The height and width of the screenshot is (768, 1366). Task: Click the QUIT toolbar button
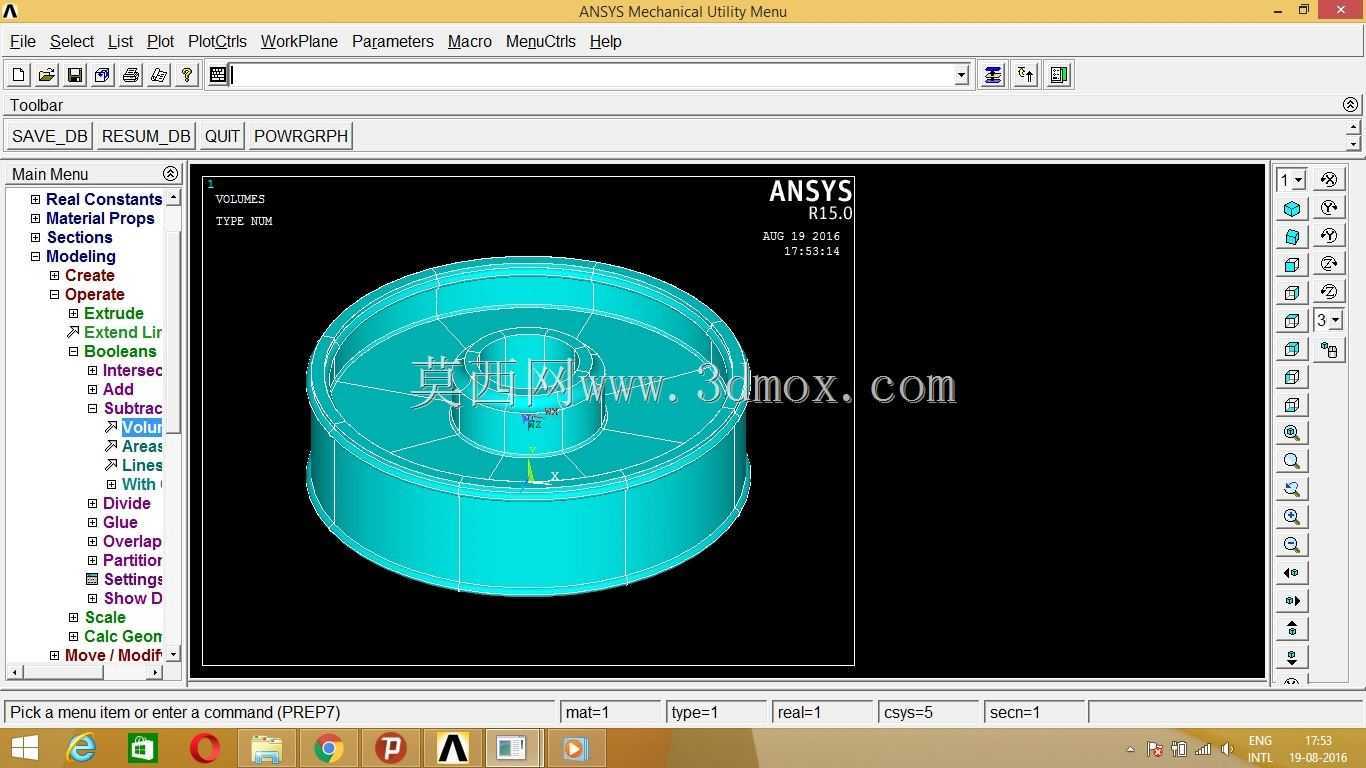pos(222,136)
